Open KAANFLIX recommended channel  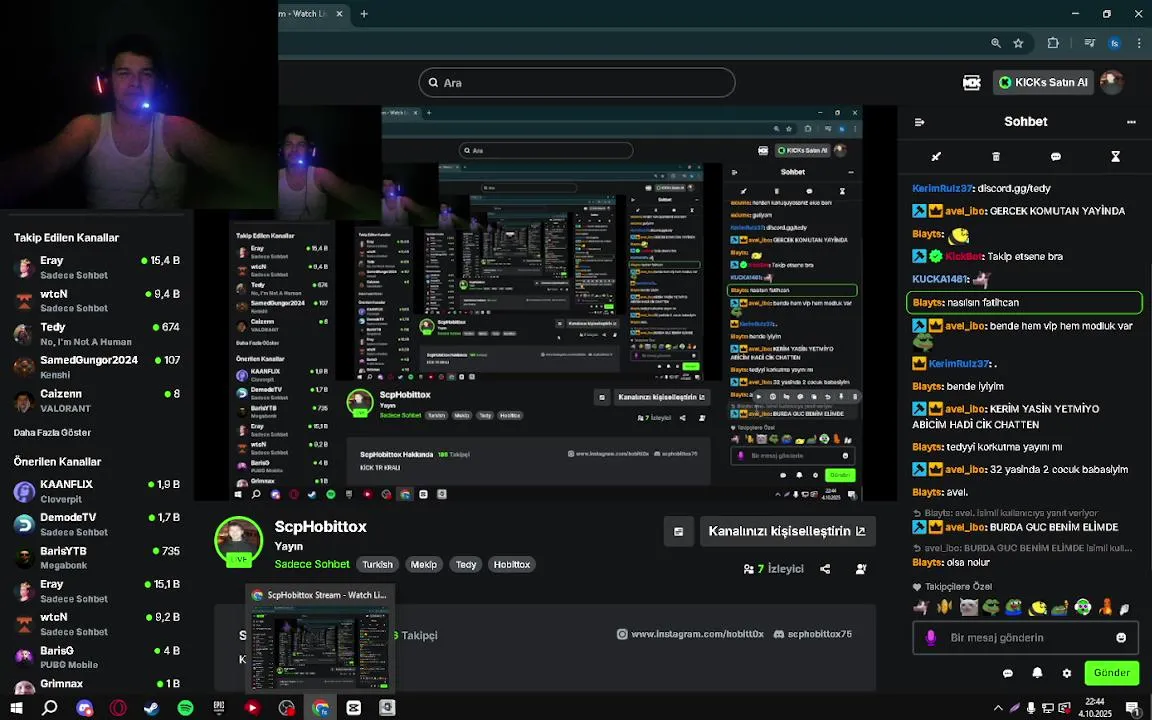[97, 492]
